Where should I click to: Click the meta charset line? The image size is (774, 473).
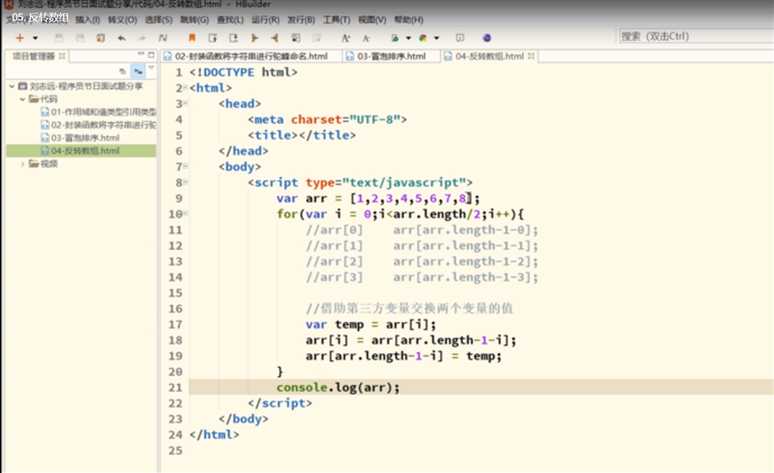click(327, 119)
